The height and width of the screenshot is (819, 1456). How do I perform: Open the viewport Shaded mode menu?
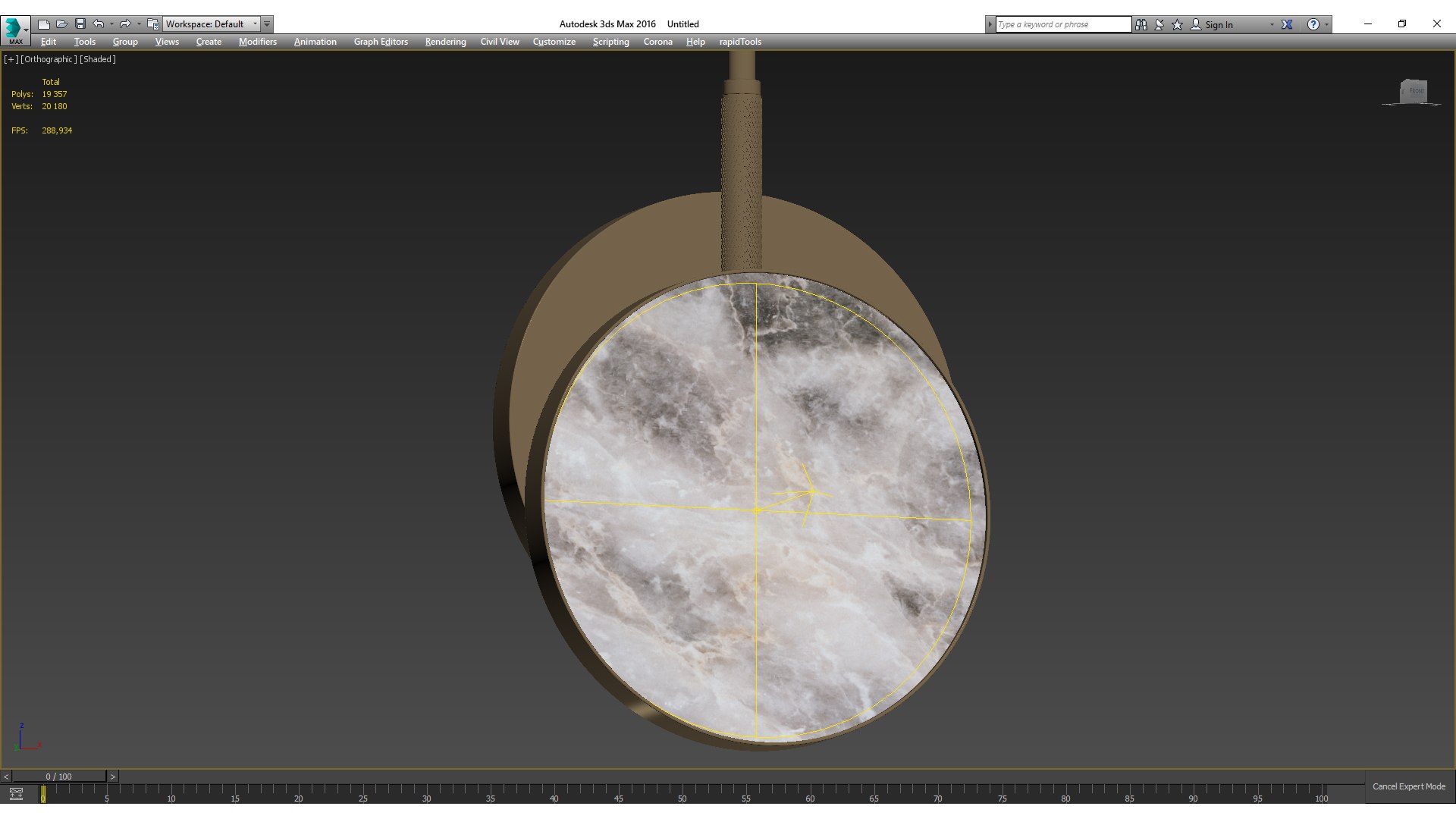coord(98,59)
